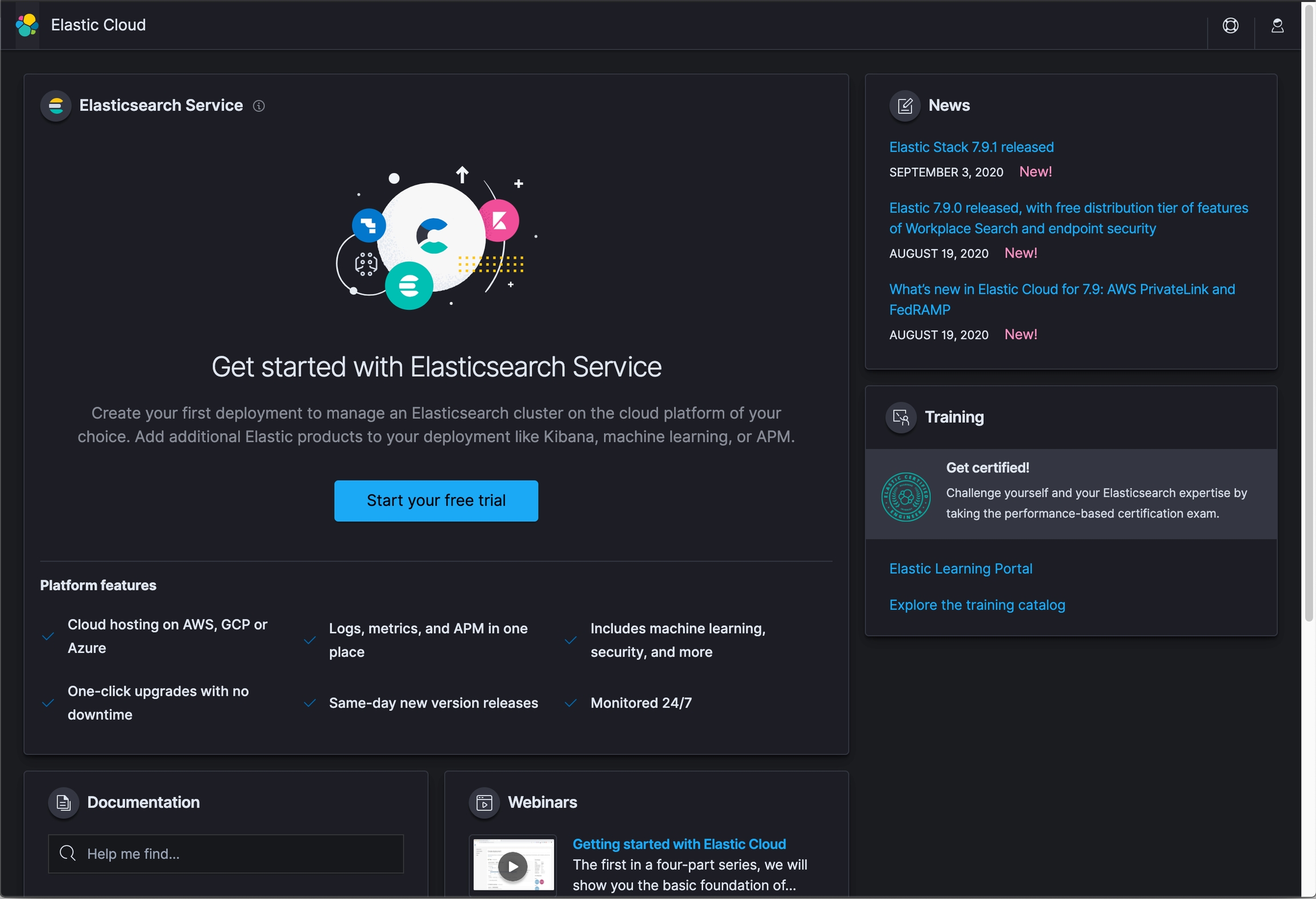Open the Elastic 7.9.0 released news link
The image size is (1316, 899).
[x=1068, y=218]
